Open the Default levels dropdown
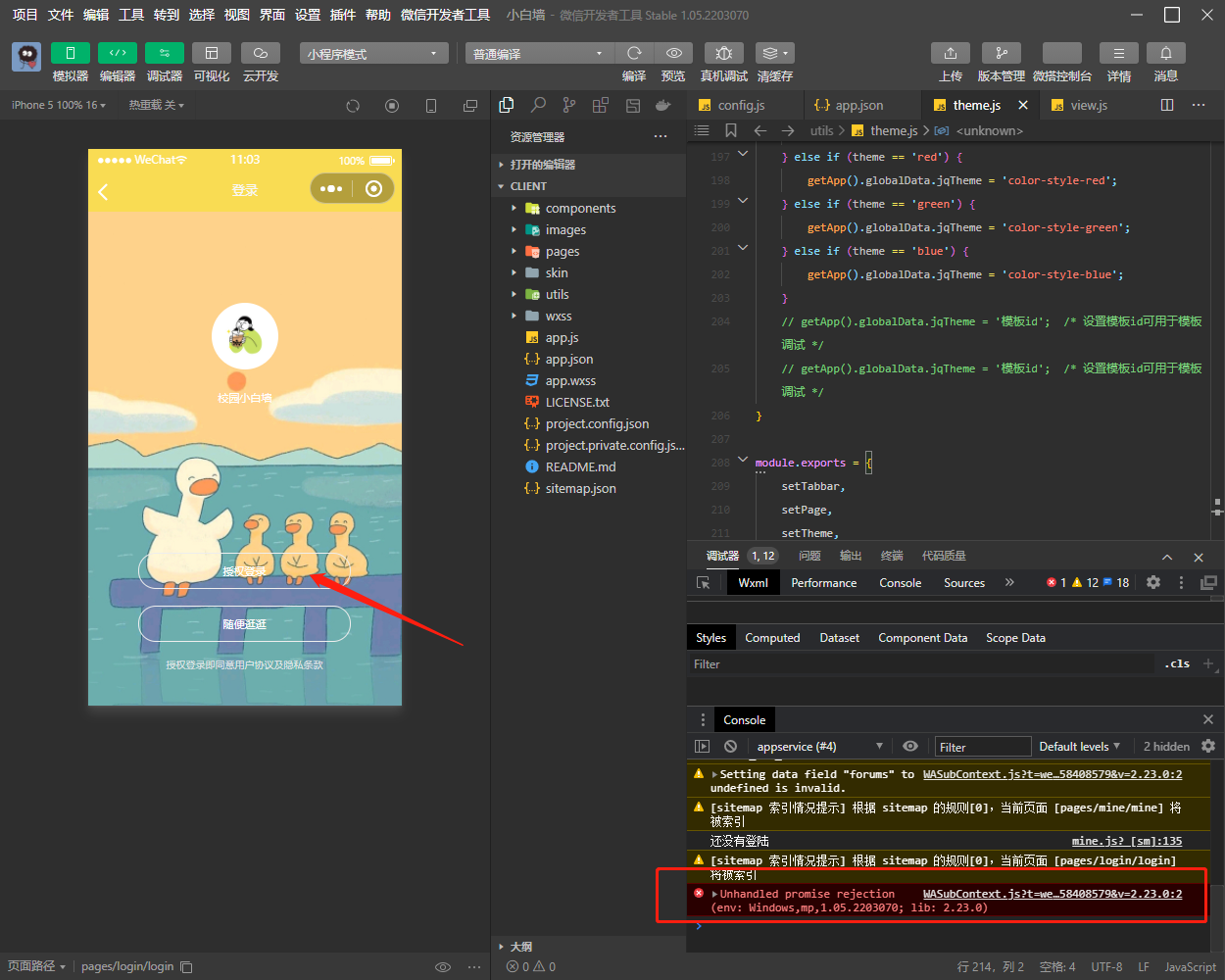 [x=1079, y=747]
